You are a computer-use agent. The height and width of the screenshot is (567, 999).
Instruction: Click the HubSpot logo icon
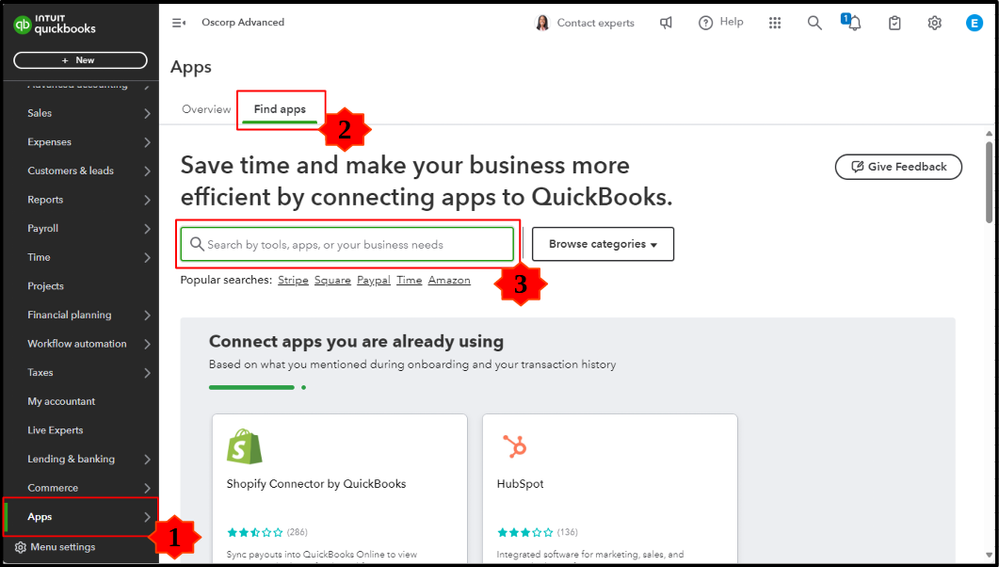[514, 447]
